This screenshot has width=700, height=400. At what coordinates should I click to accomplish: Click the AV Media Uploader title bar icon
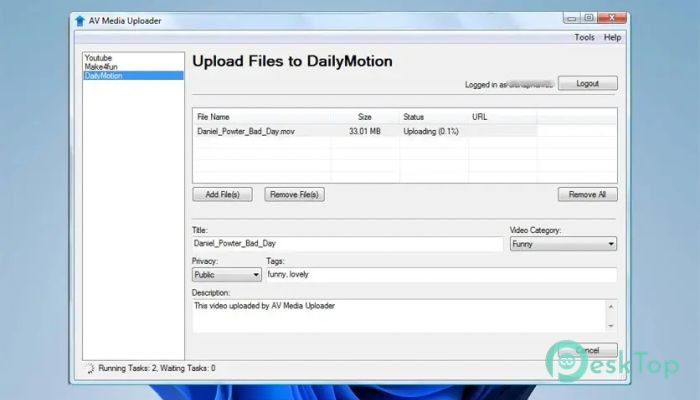80,21
